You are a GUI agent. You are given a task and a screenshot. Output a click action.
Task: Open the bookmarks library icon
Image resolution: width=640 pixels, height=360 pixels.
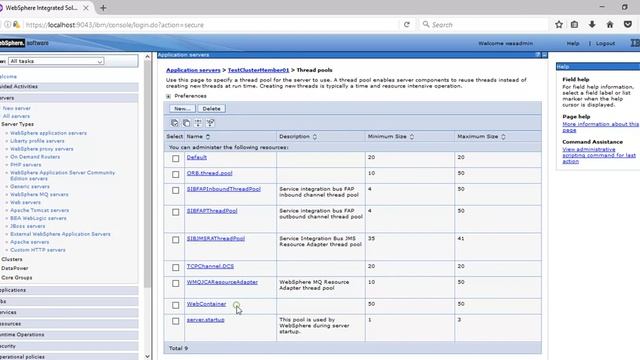pos(574,24)
